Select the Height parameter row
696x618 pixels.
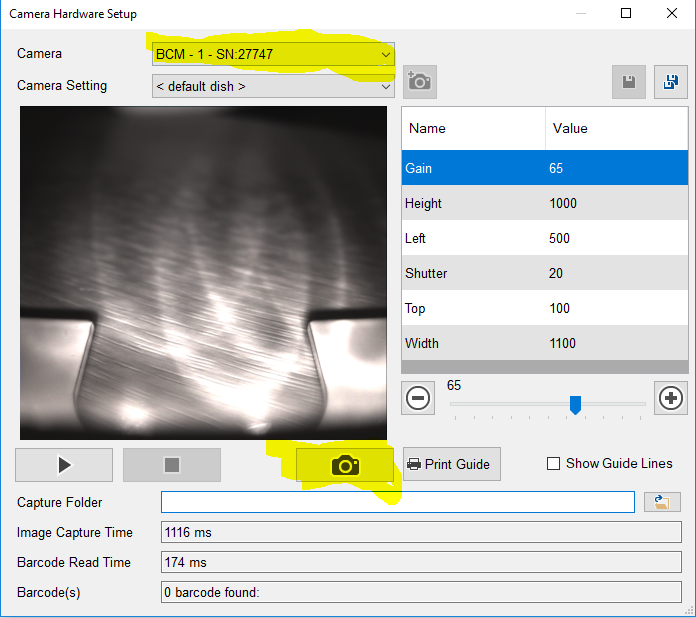(x=544, y=203)
